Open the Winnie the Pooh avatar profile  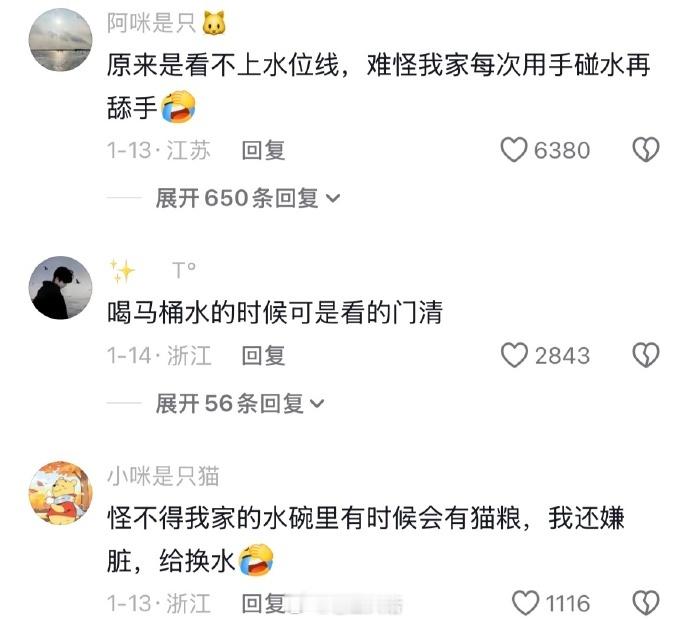click(x=60, y=493)
